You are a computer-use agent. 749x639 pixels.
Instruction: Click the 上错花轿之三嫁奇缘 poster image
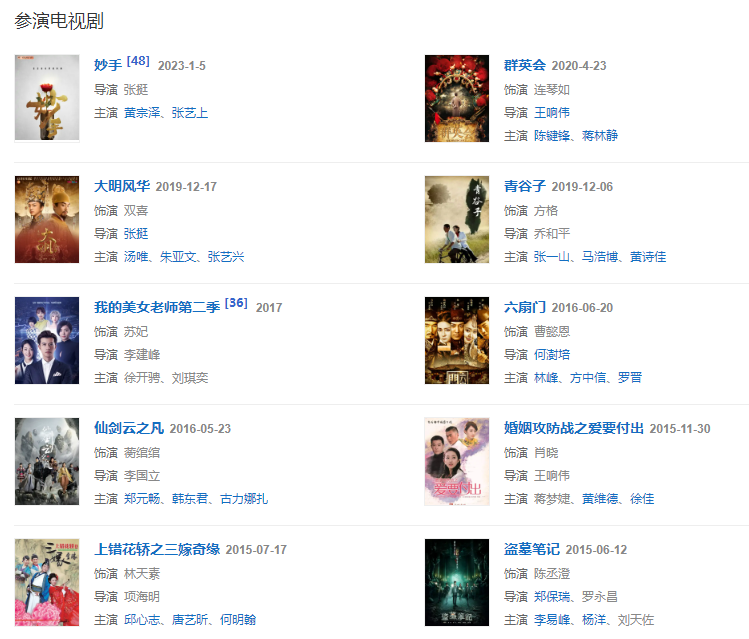47,582
